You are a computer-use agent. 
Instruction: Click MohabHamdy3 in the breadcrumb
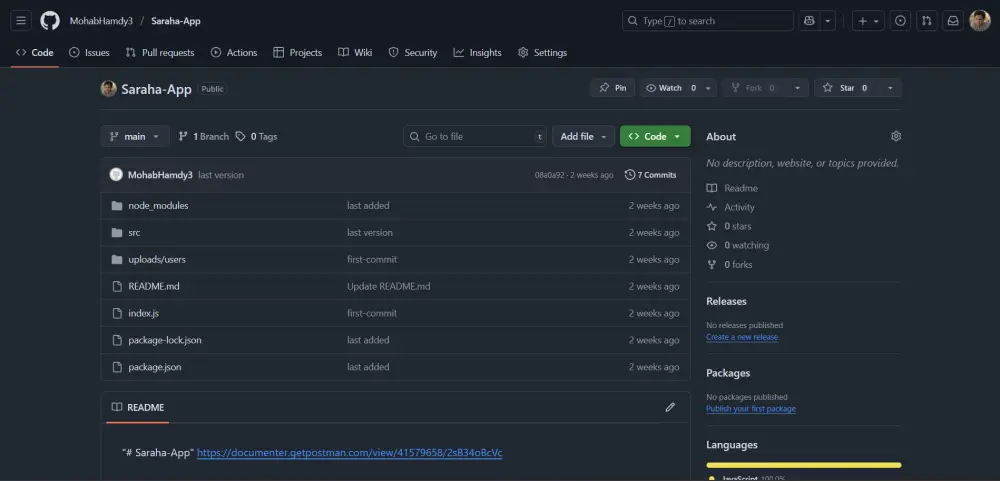click(x=101, y=20)
